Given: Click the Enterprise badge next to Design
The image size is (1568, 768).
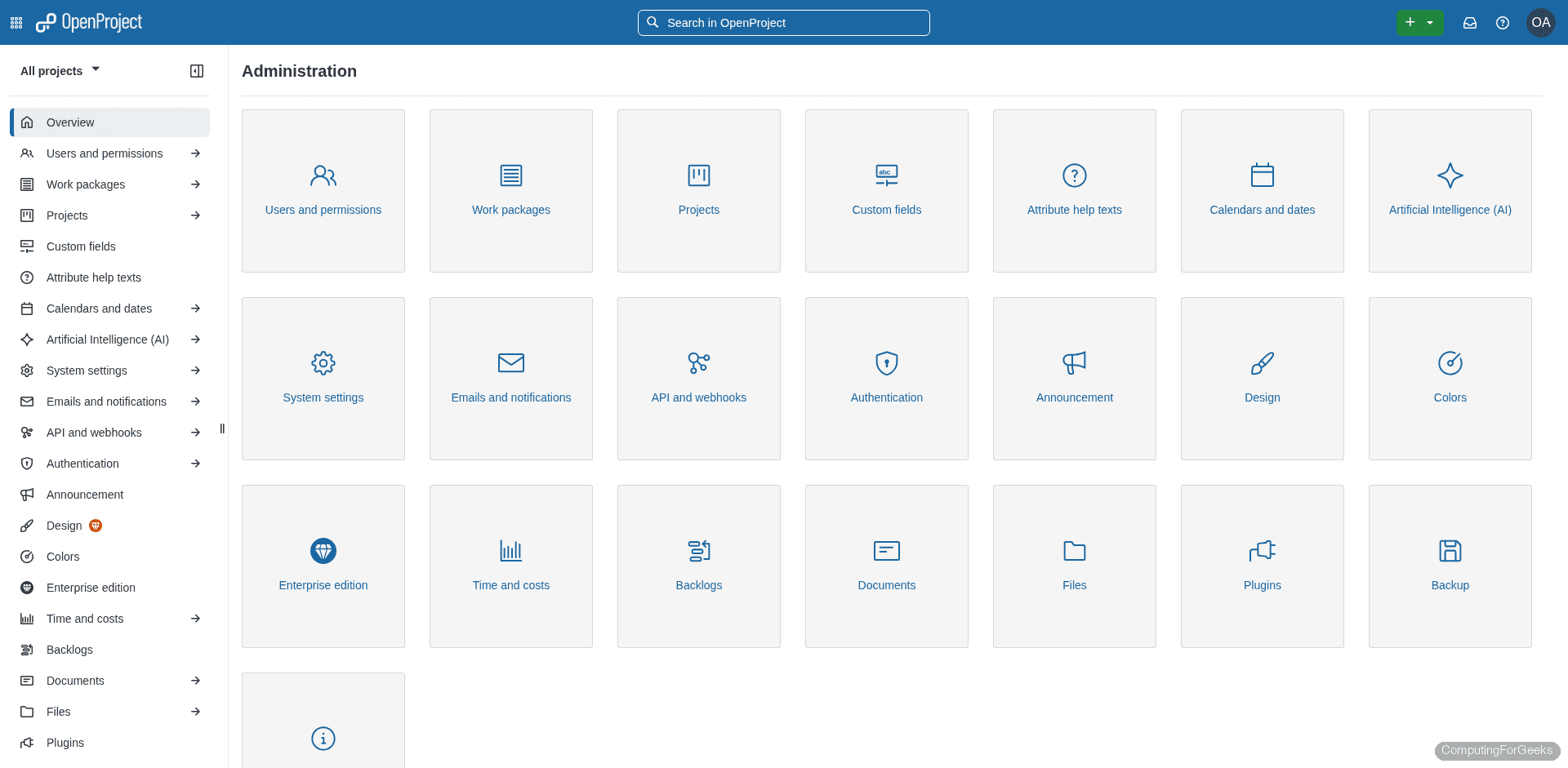Looking at the screenshot, I should [x=95, y=526].
